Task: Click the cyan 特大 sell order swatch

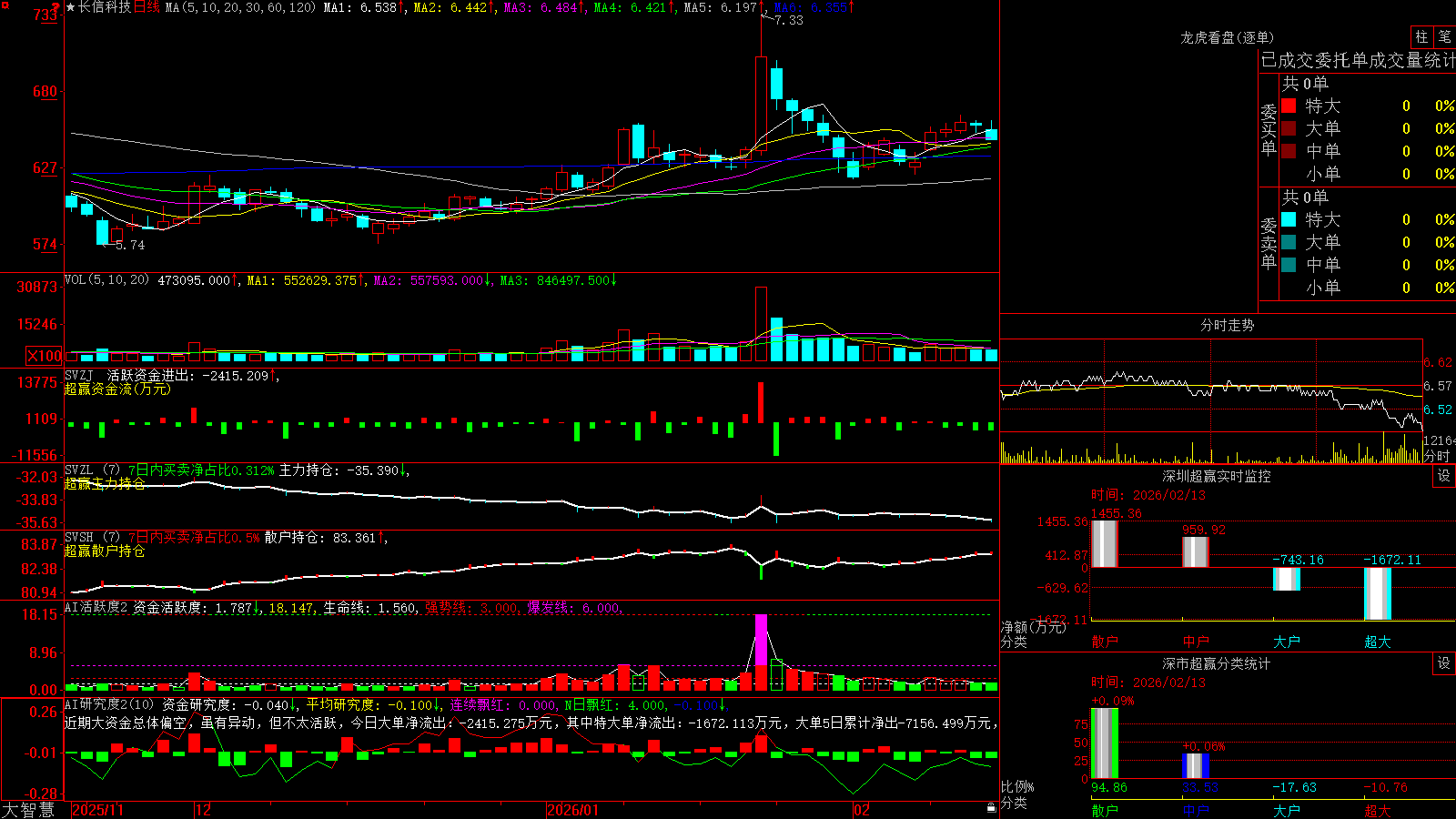Action: [x=1289, y=219]
